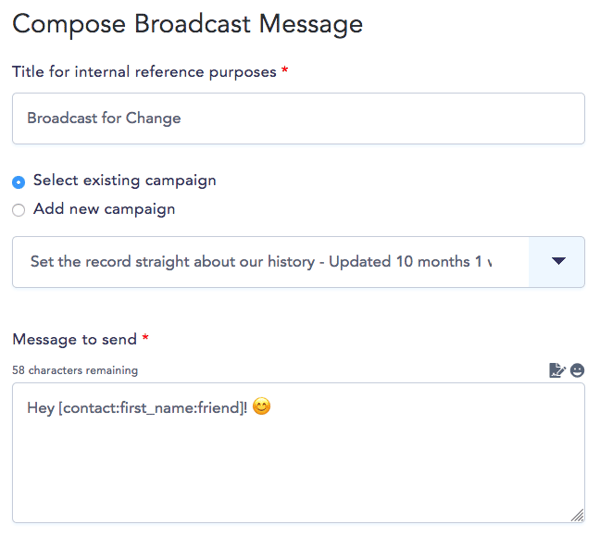The width and height of the screenshot is (600, 537).
Task: Expand the campaign dropdown arrow
Action: click(558, 261)
